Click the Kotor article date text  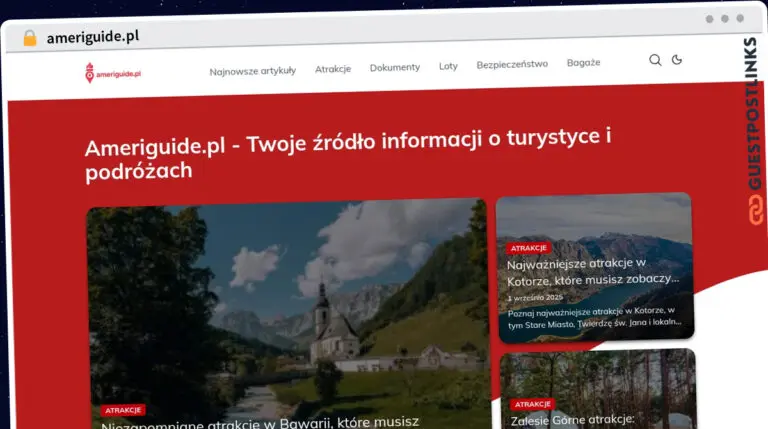click(x=535, y=298)
